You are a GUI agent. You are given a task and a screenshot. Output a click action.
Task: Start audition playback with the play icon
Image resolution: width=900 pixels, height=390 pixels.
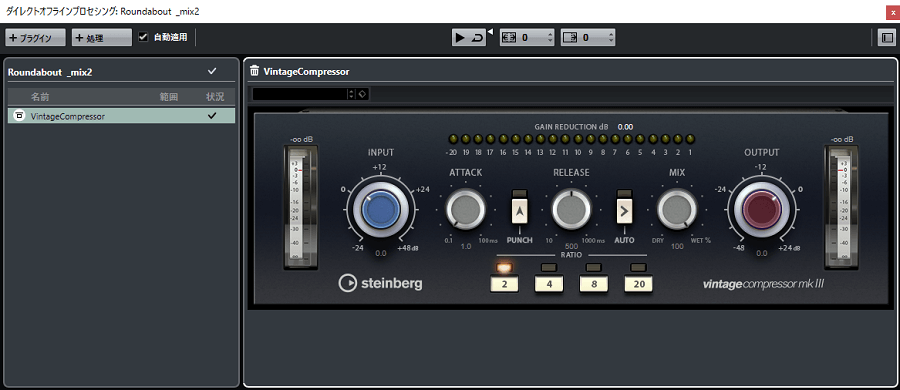coord(460,38)
